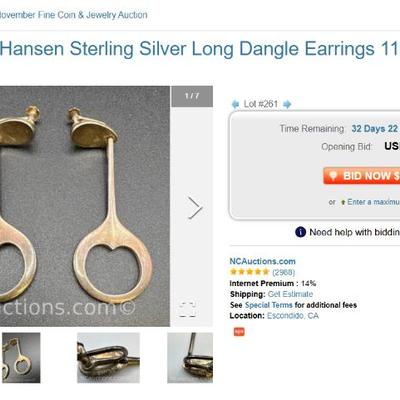Go to previous lot with left arrow

click(235, 104)
